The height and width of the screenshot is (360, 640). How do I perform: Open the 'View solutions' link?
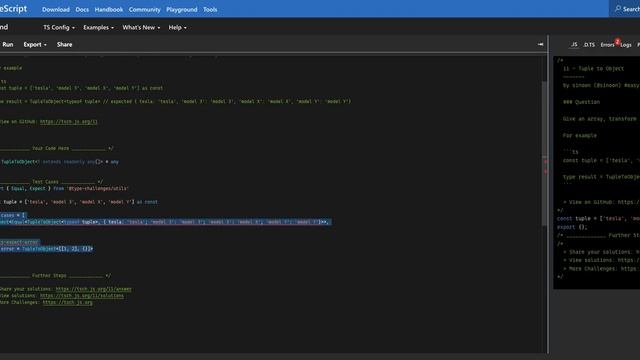[82, 296]
